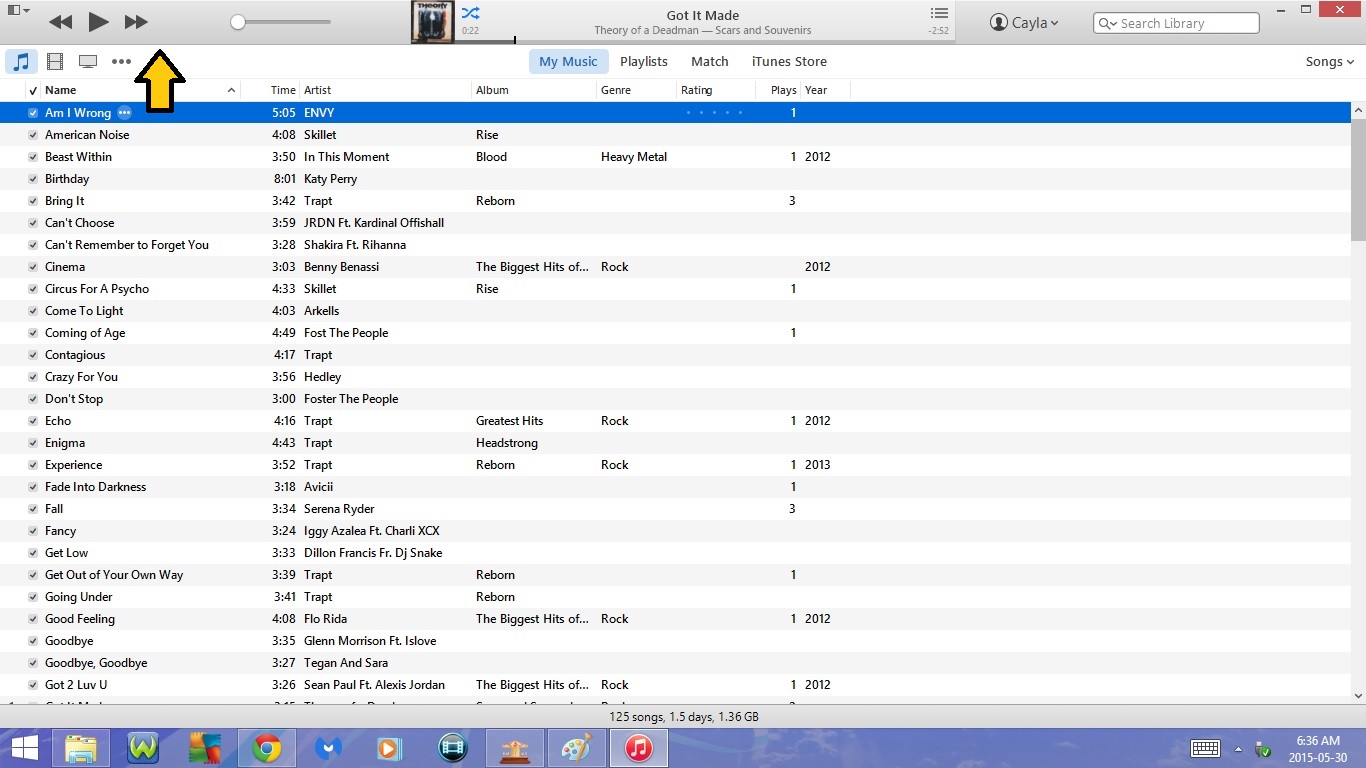Click the vertical scrollbar thumb

(x=1358, y=178)
